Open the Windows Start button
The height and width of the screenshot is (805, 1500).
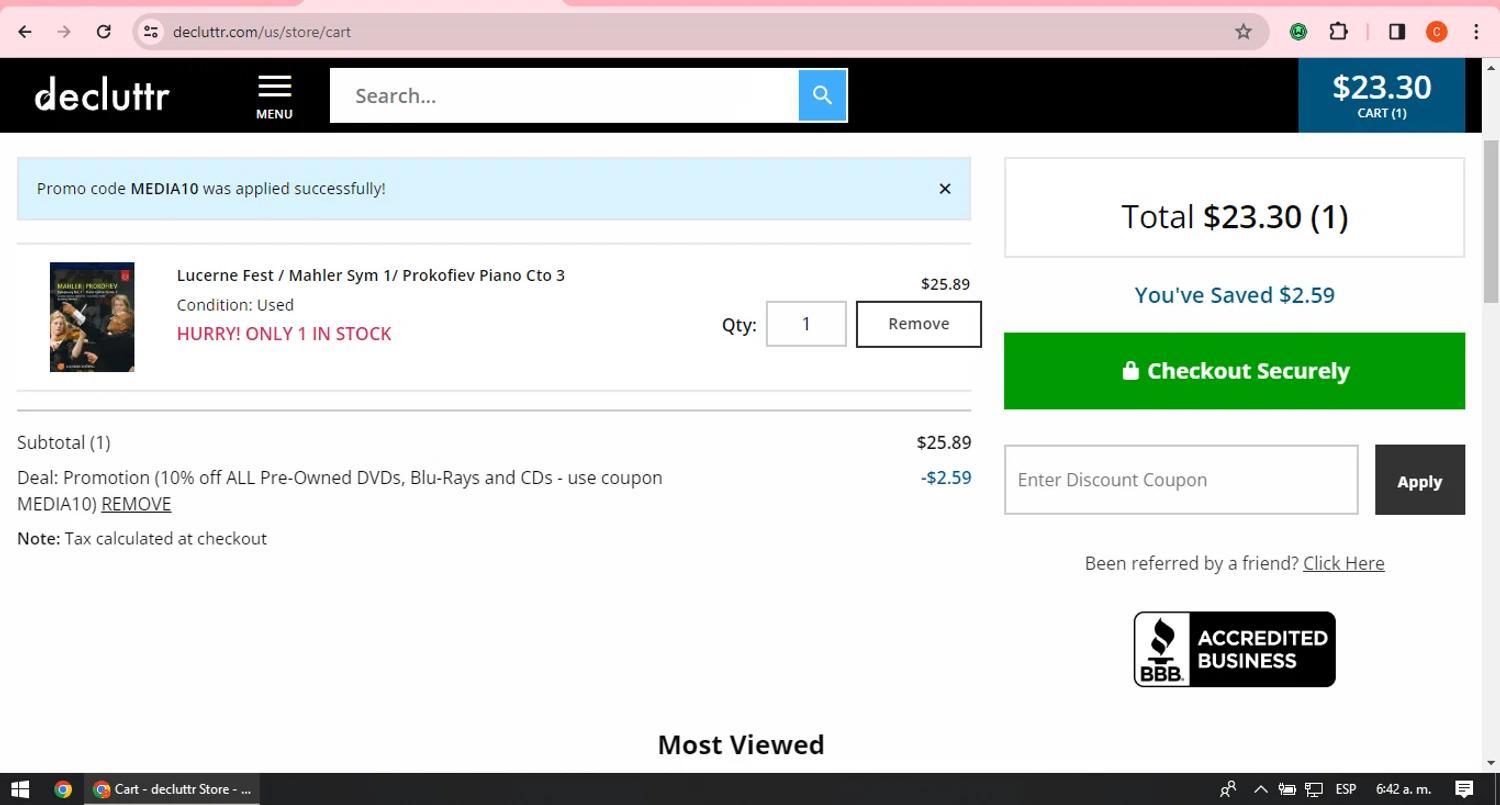pyautogui.click(x=20, y=789)
